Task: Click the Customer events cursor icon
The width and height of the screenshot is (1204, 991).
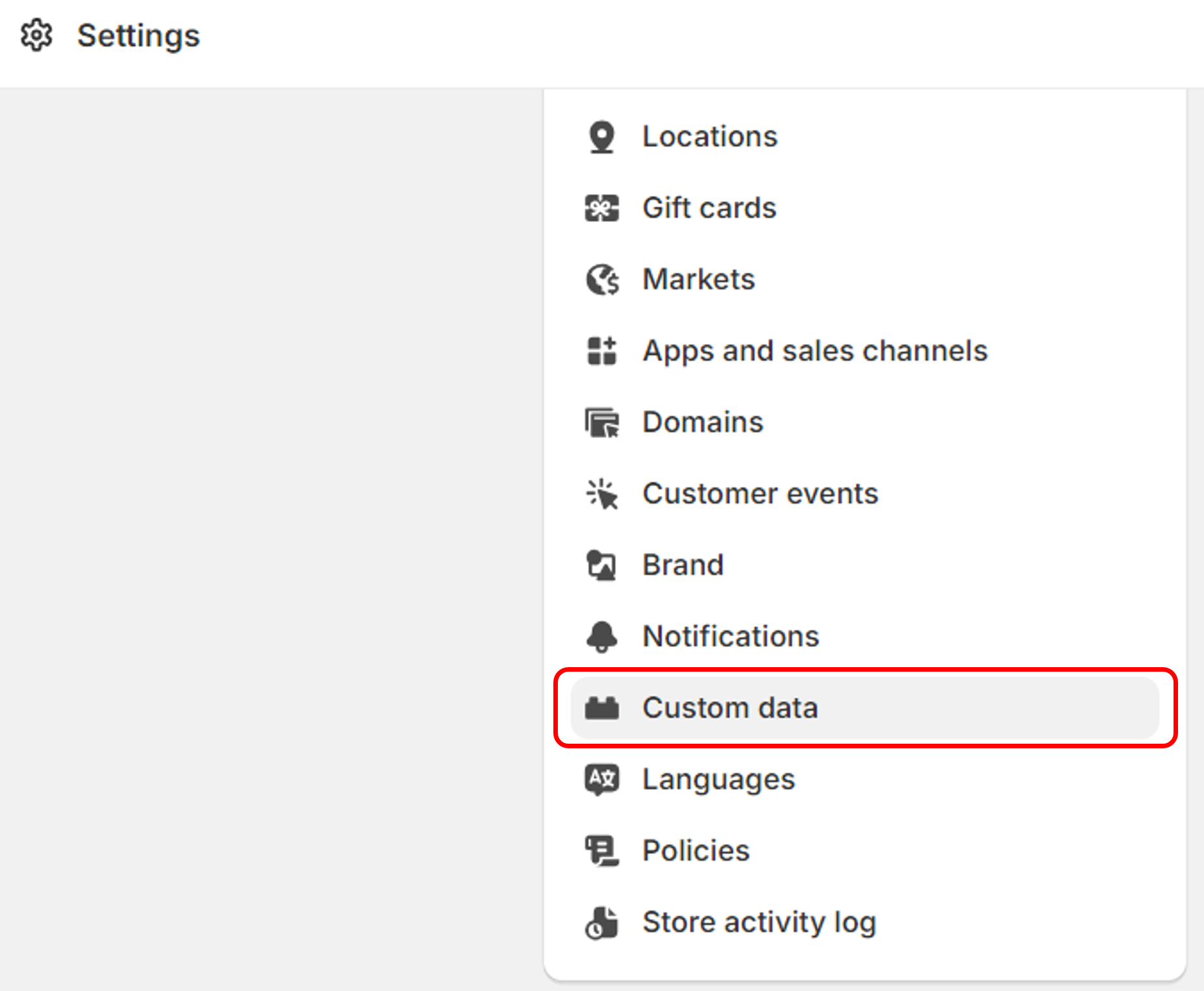Action: pyautogui.click(x=601, y=494)
